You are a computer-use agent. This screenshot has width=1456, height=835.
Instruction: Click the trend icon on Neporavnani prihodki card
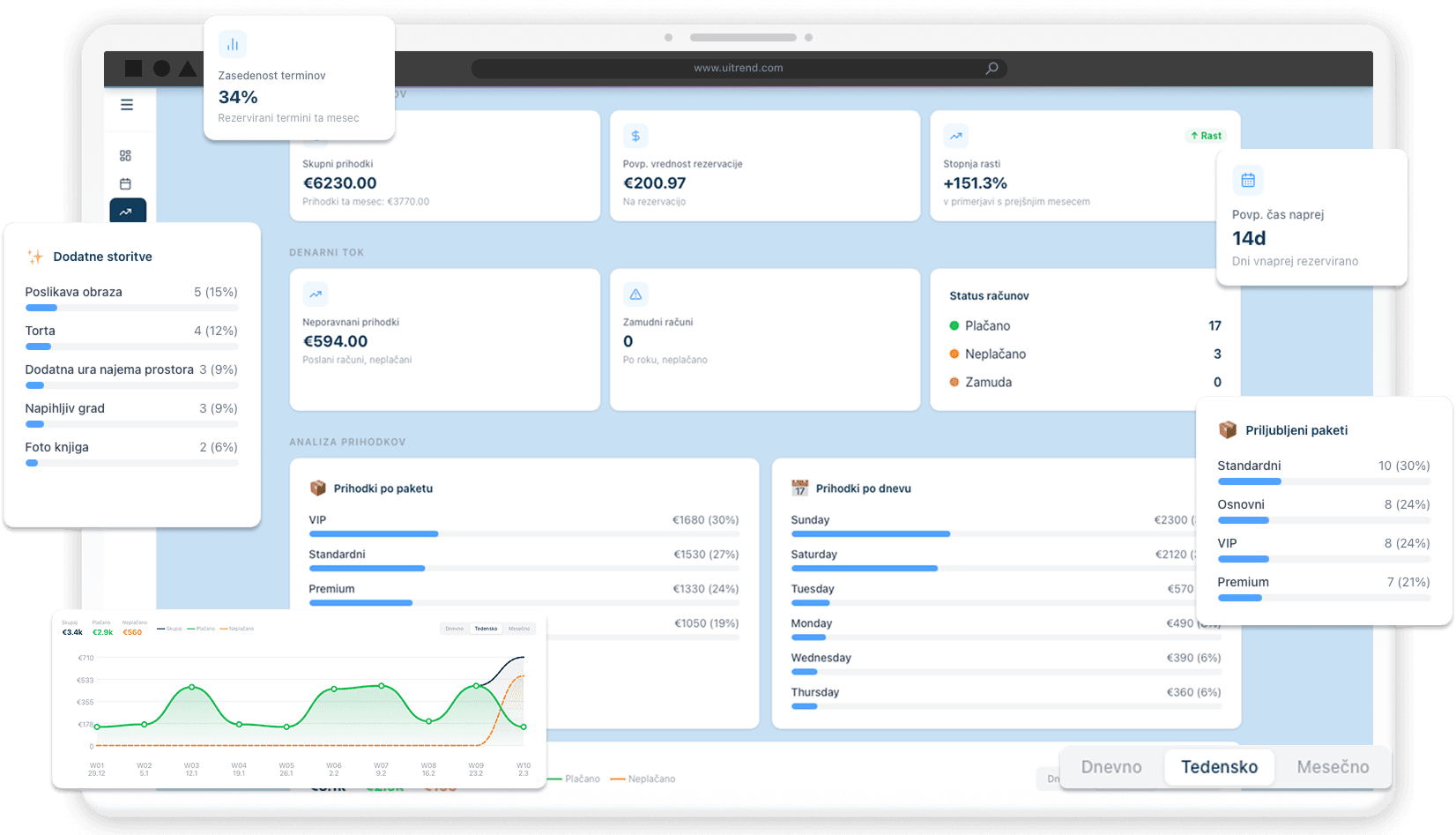316,294
